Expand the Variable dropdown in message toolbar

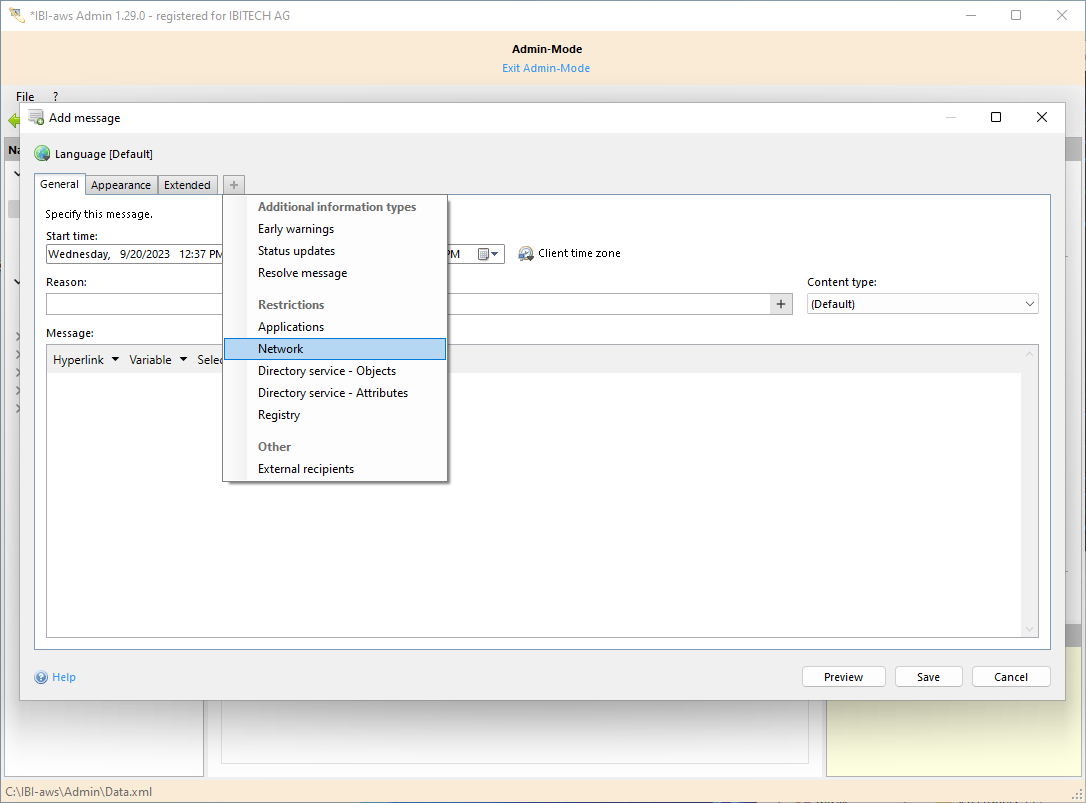point(158,360)
